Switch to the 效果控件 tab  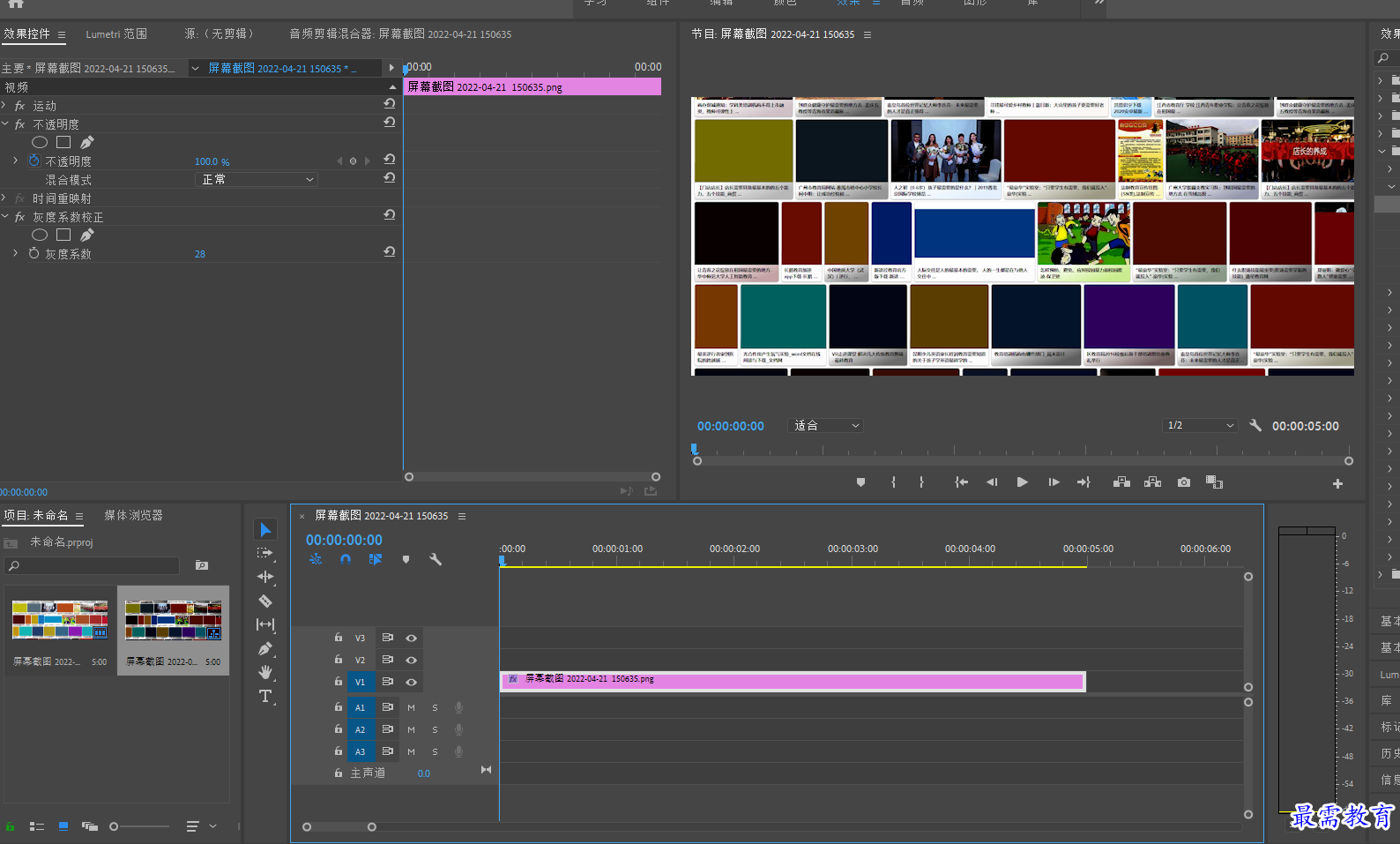point(26,34)
